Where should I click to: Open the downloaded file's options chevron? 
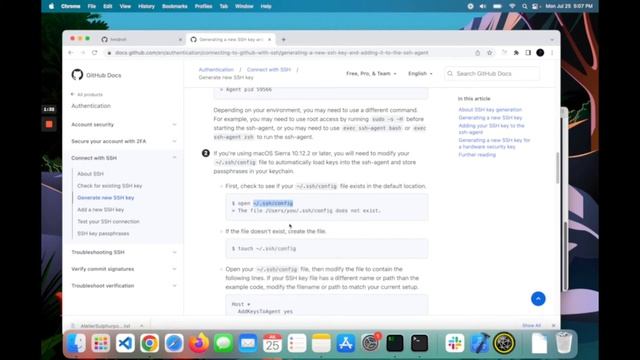click(x=142, y=326)
